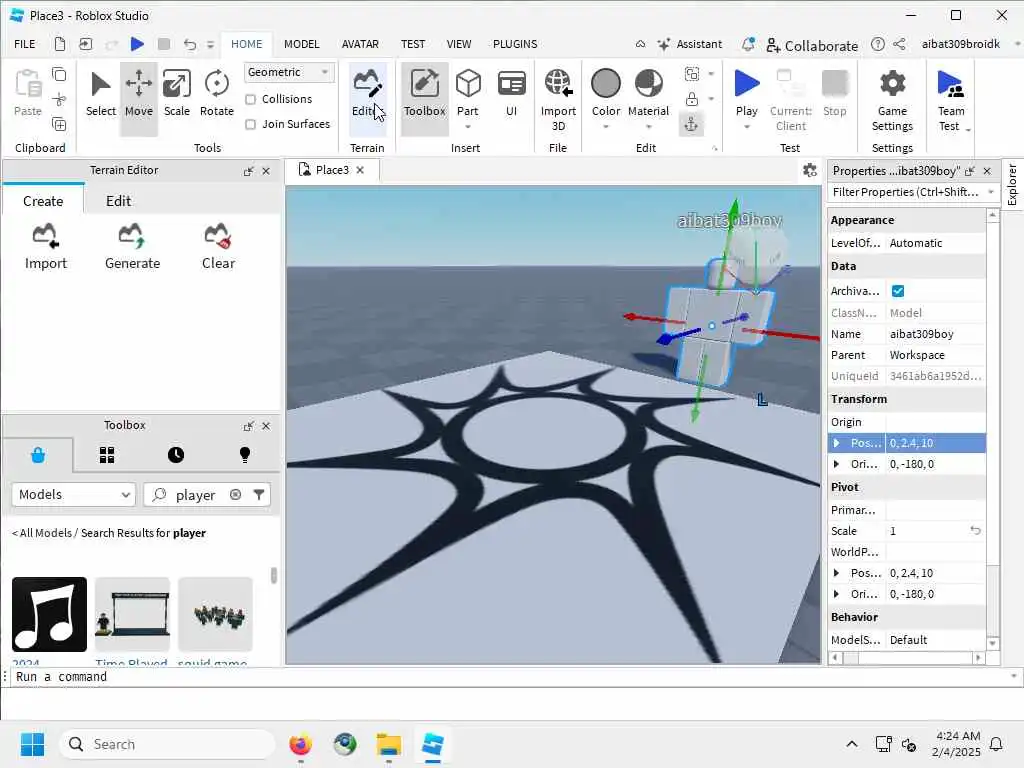The height and width of the screenshot is (768, 1024).
Task: Expand Origin Position property arrow
Action: tap(837, 443)
